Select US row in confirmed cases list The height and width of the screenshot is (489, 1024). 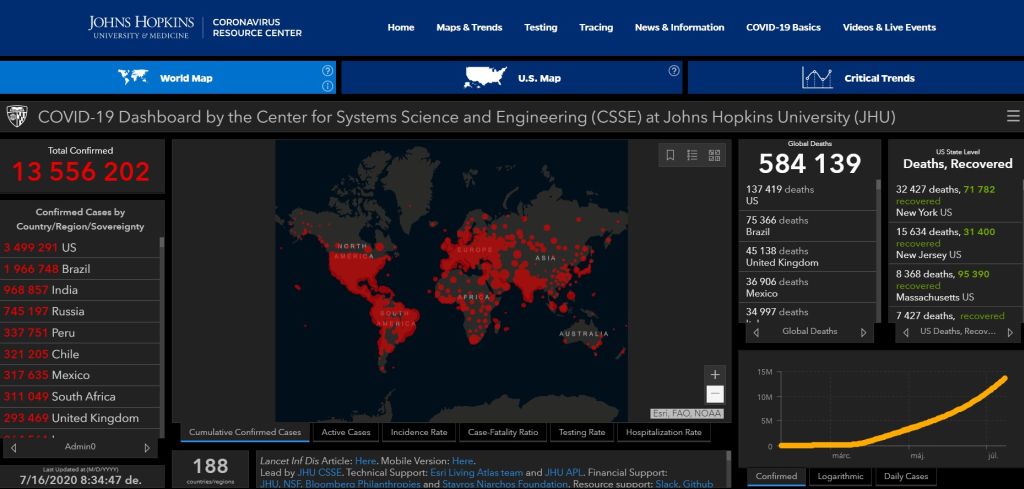(80, 248)
